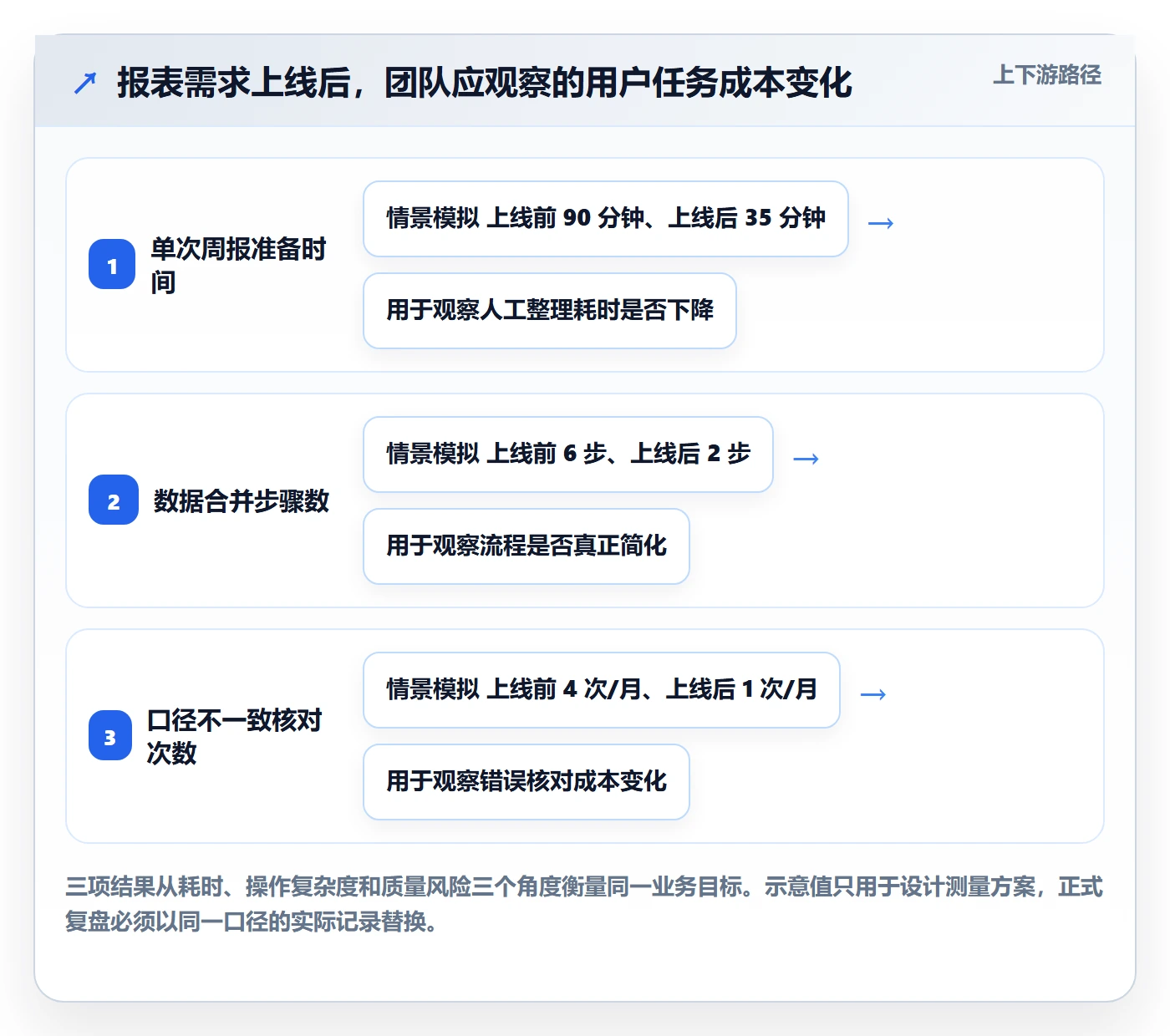The image size is (1170, 1036).
Task: Click the 上下游路径 label in the header
Action: 1046,75
